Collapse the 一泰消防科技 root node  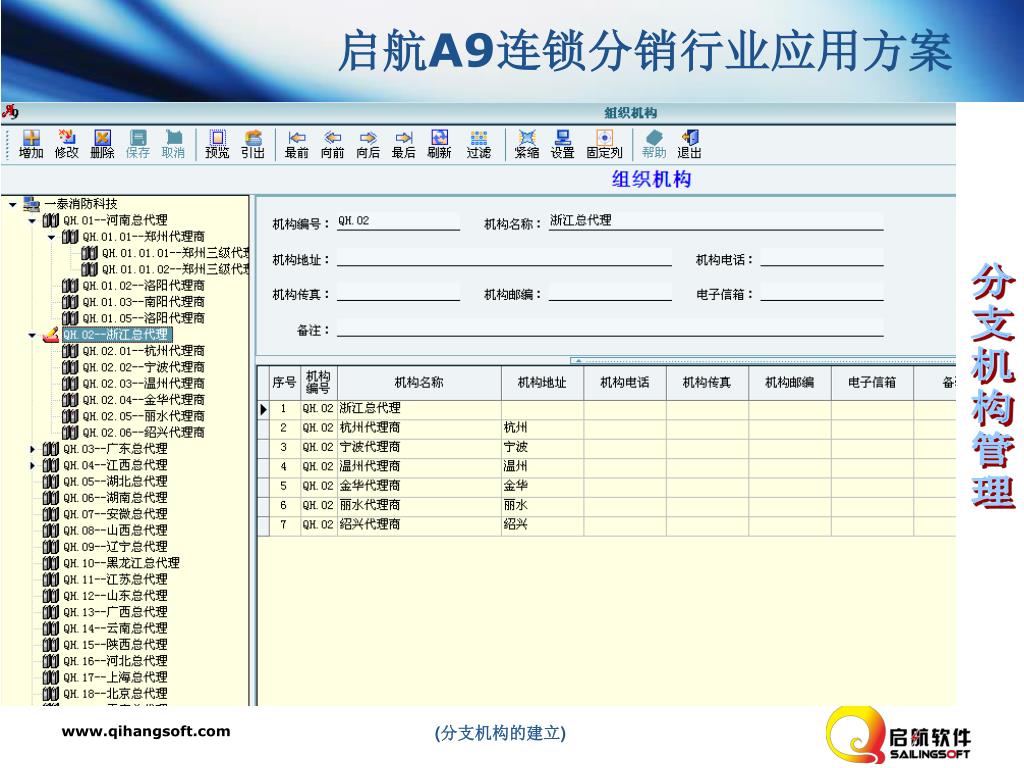point(12,204)
